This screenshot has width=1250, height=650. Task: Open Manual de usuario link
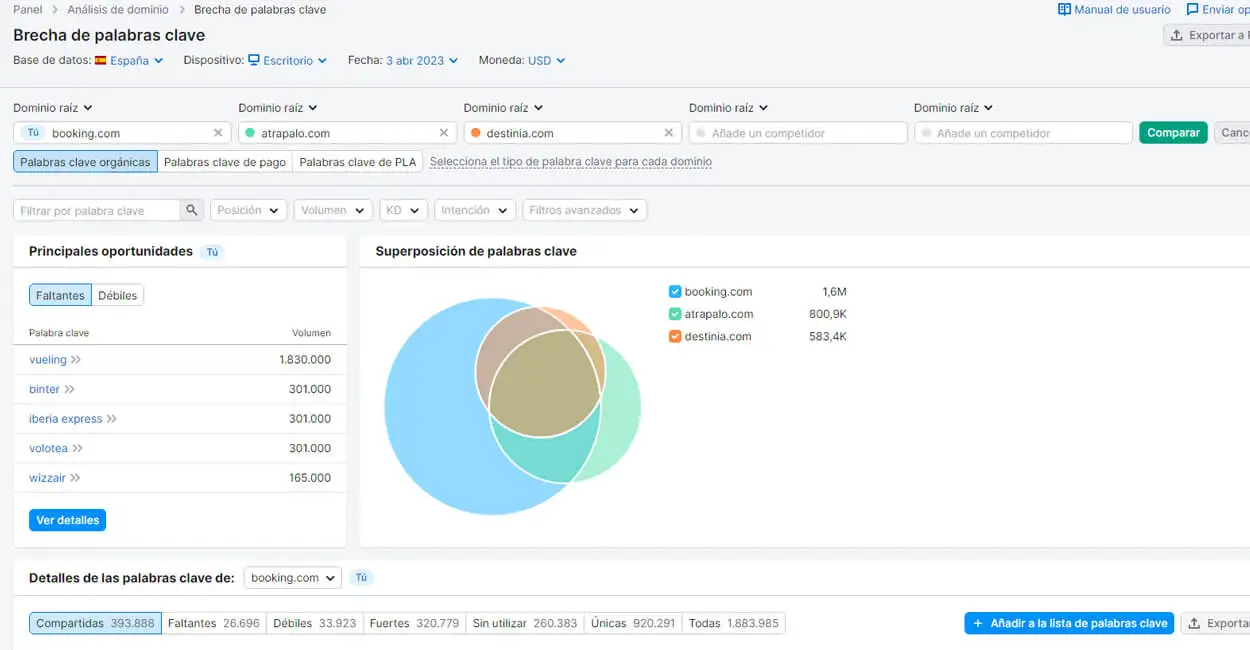(x=1114, y=10)
